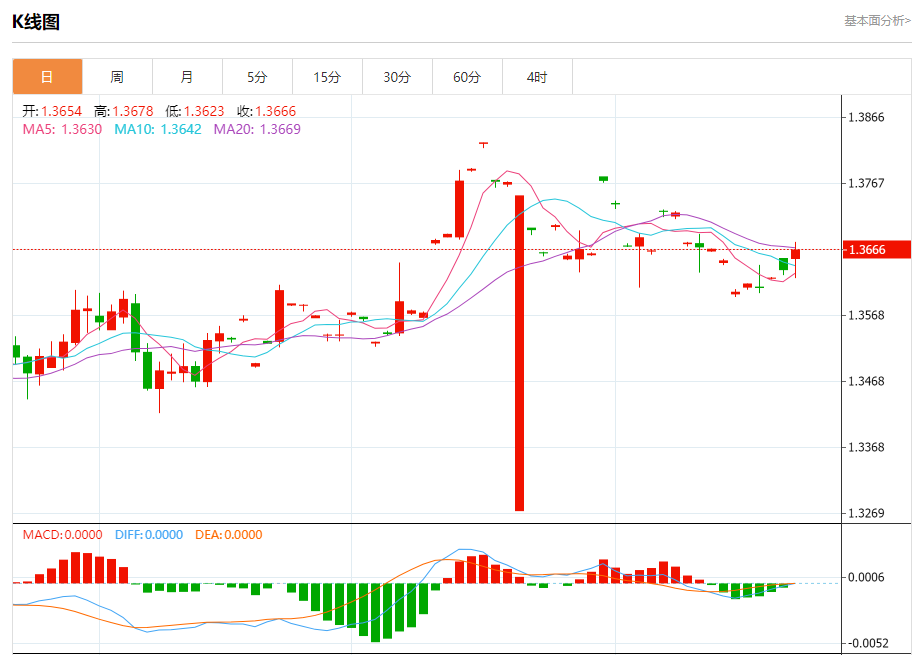
Task: Select the 日 daily chart tab
Action: [x=47, y=77]
